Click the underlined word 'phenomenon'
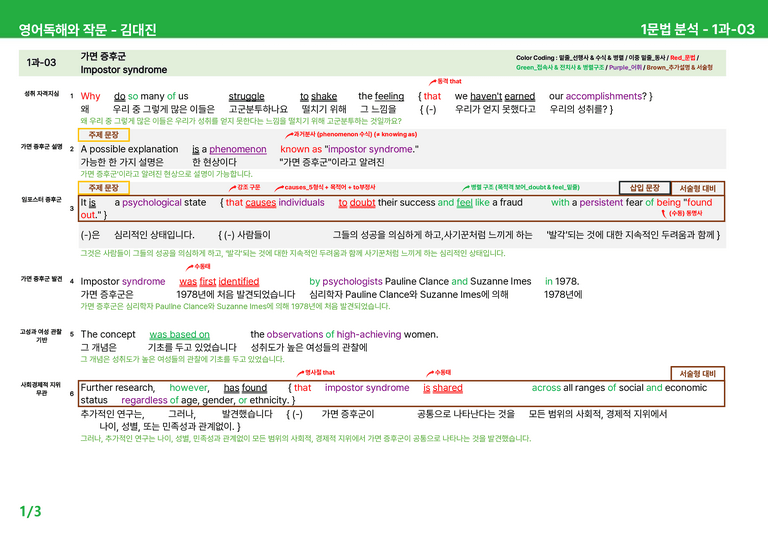Image resolution: width=768 pixels, height=543 pixels. click(x=238, y=149)
